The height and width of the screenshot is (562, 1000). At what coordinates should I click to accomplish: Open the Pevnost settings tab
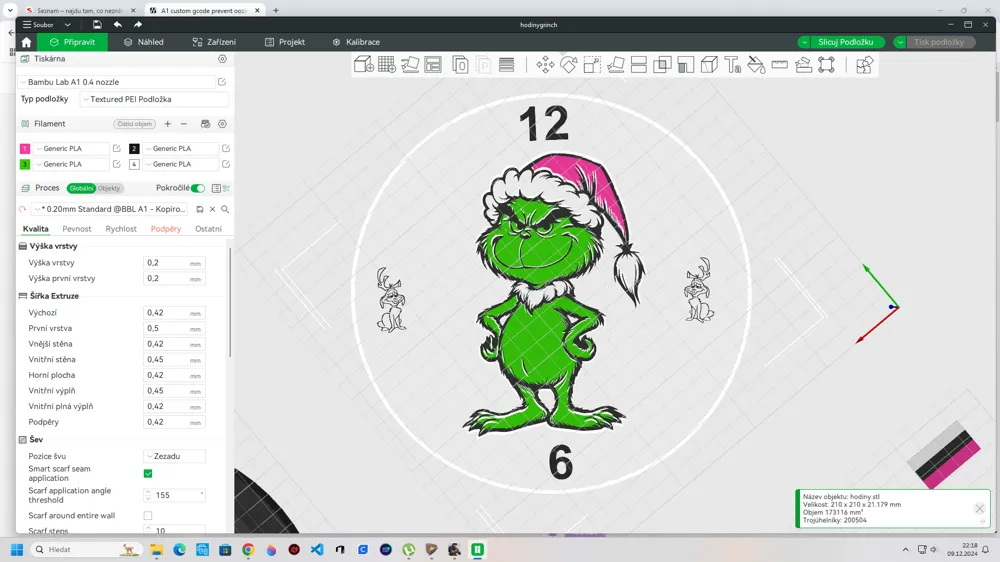pyautogui.click(x=77, y=229)
